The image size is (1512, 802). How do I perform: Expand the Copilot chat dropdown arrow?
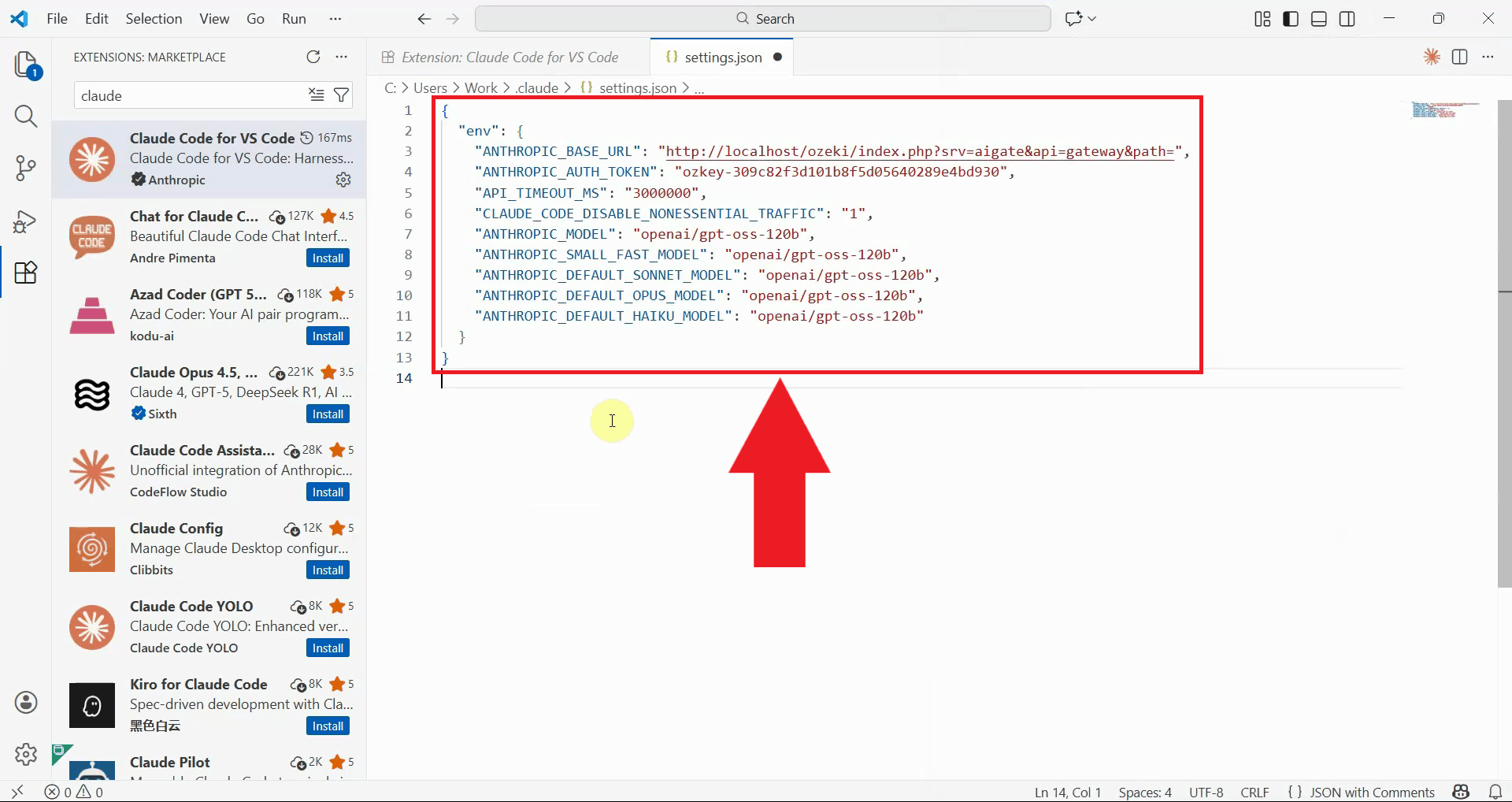coord(1093,19)
